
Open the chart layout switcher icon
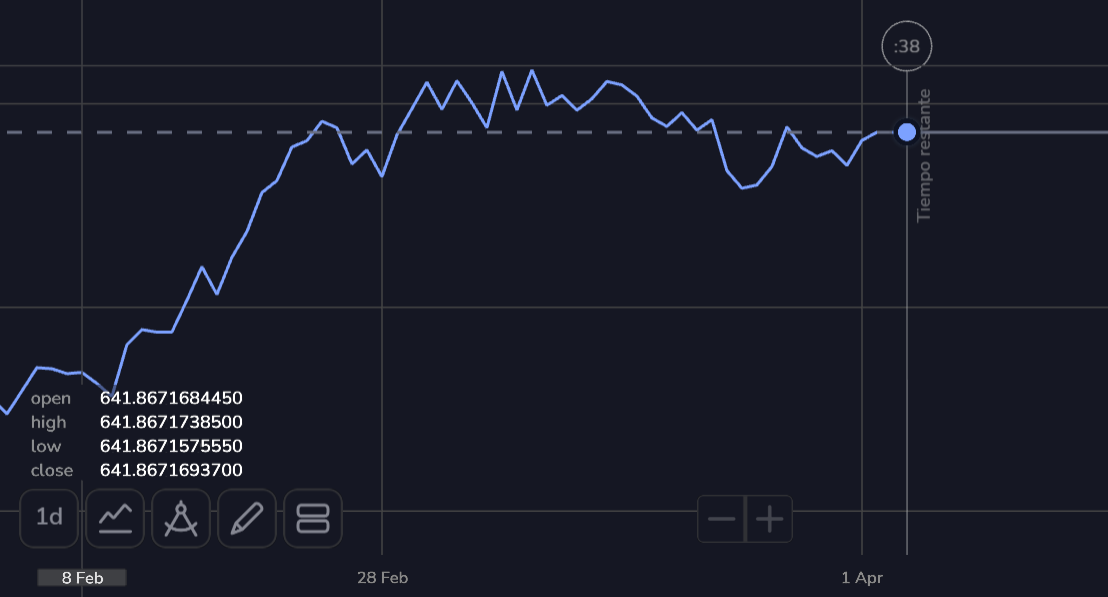click(312, 518)
